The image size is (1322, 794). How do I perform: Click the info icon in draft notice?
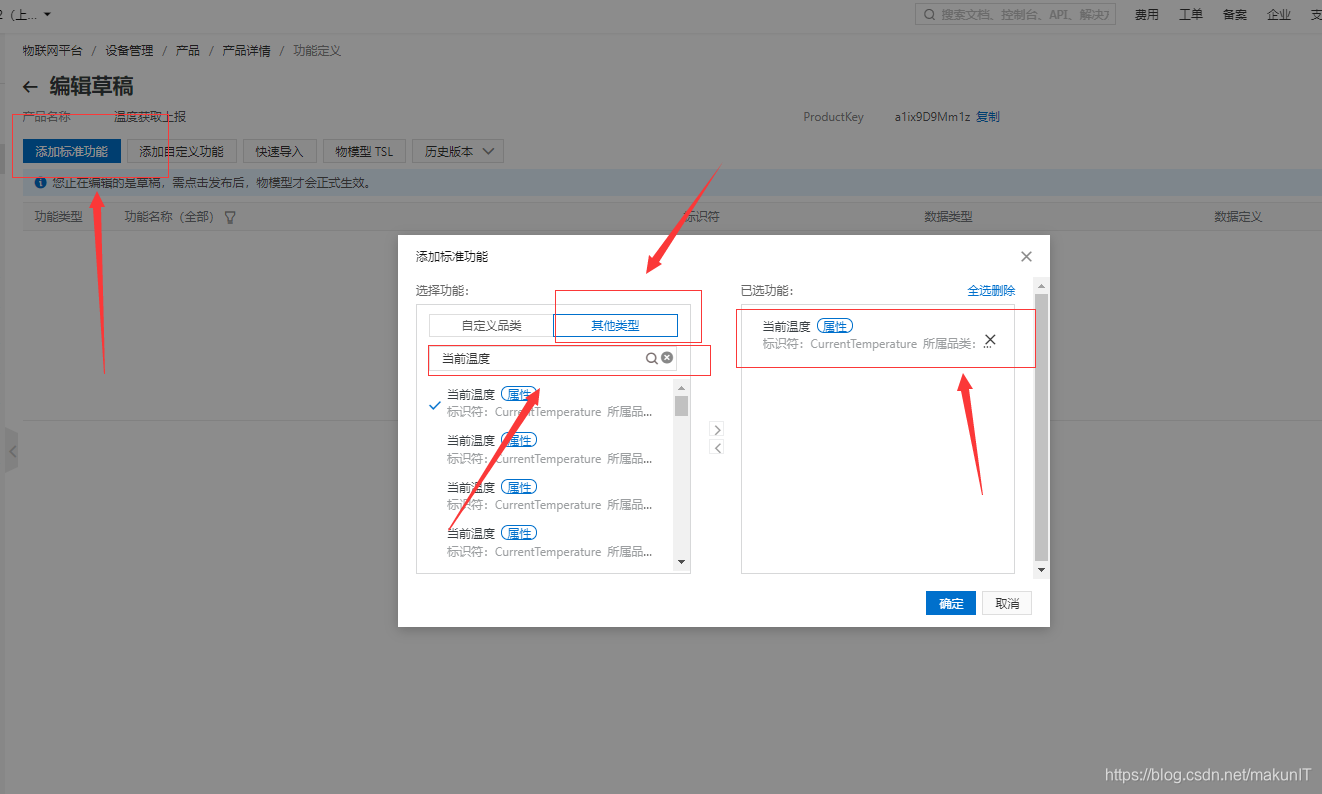click(x=41, y=183)
